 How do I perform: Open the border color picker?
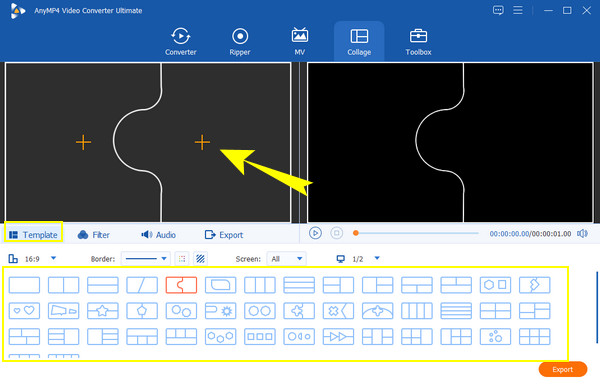(x=182, y=259)
